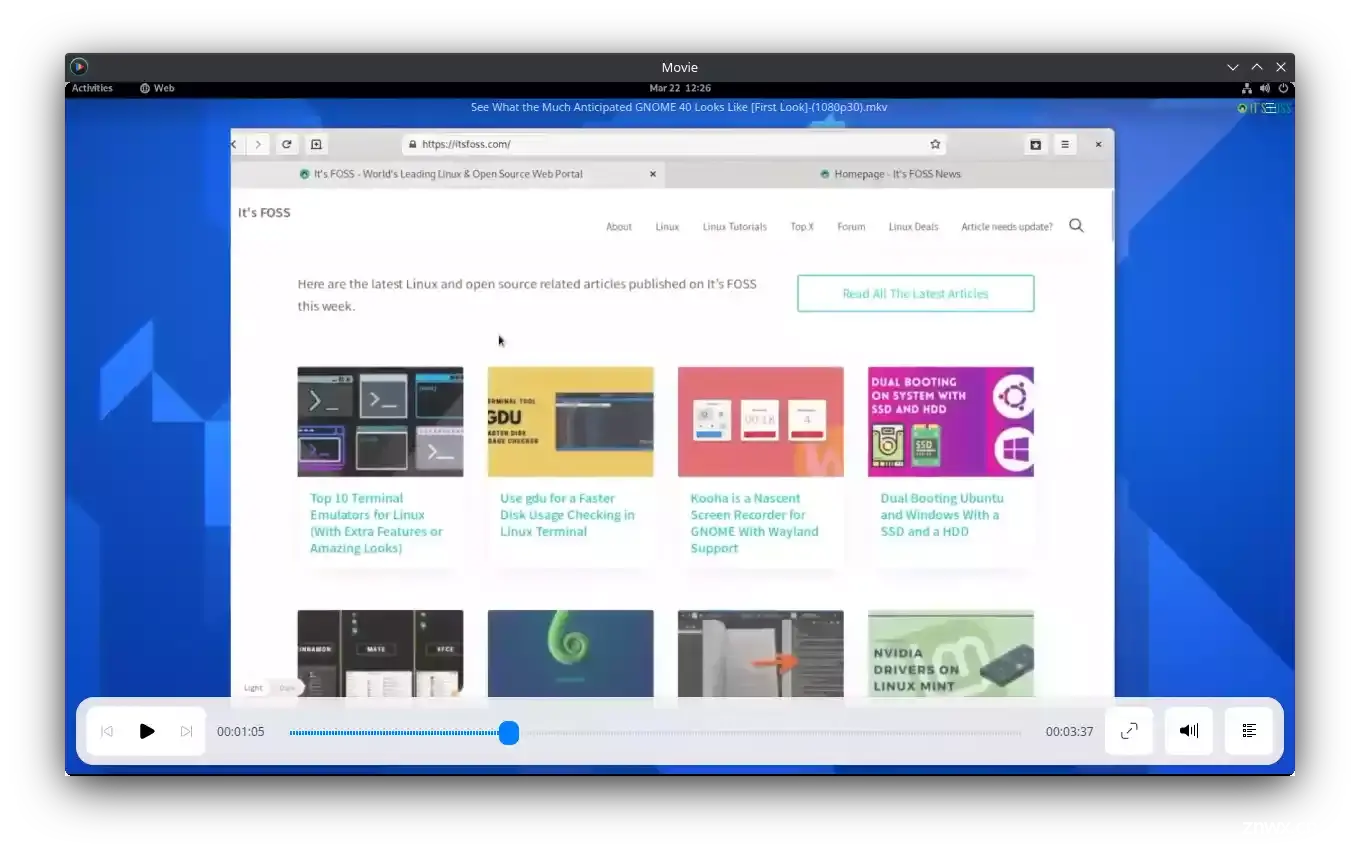1360x853 pixels.
Task: Click the Movie app icon in title bar
Action: pos(79,67)
